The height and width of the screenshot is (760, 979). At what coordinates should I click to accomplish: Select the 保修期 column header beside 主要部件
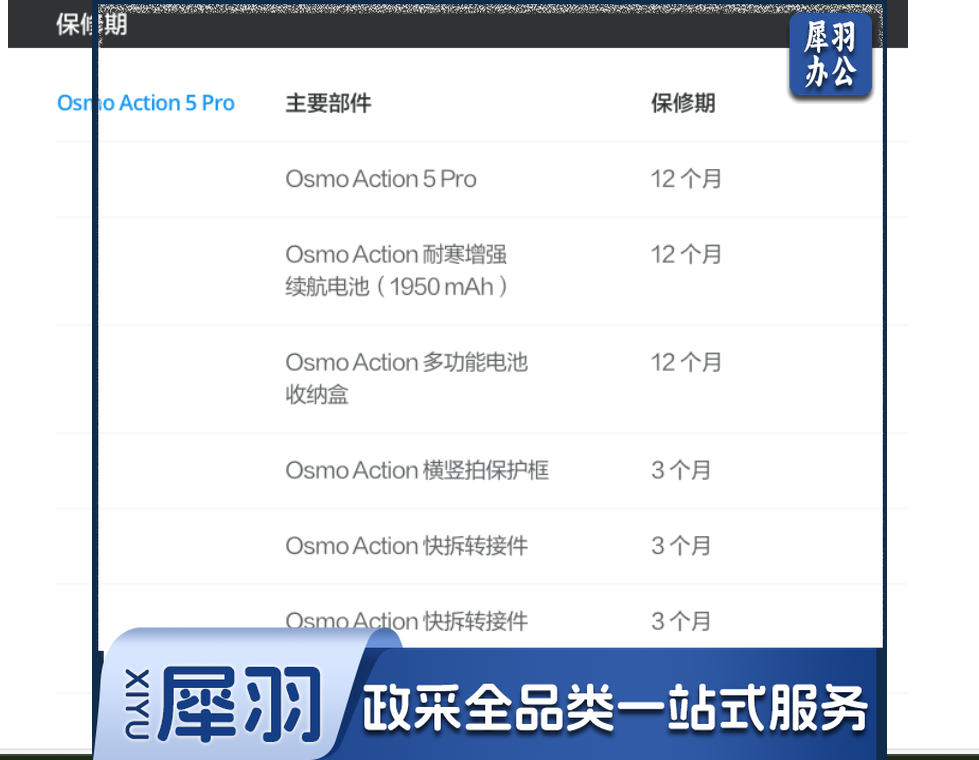[683, 103]
